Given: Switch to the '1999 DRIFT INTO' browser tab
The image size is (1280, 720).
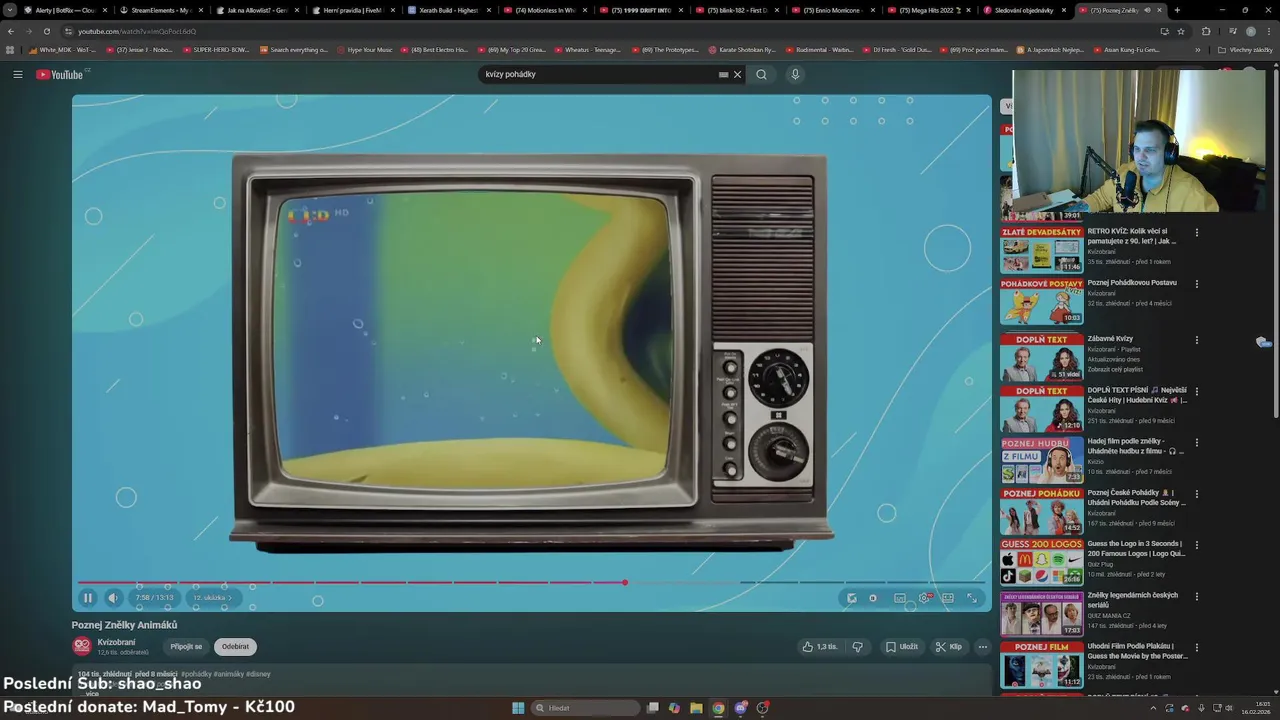Looking at the screenshot, I should [x=640, y=10].
